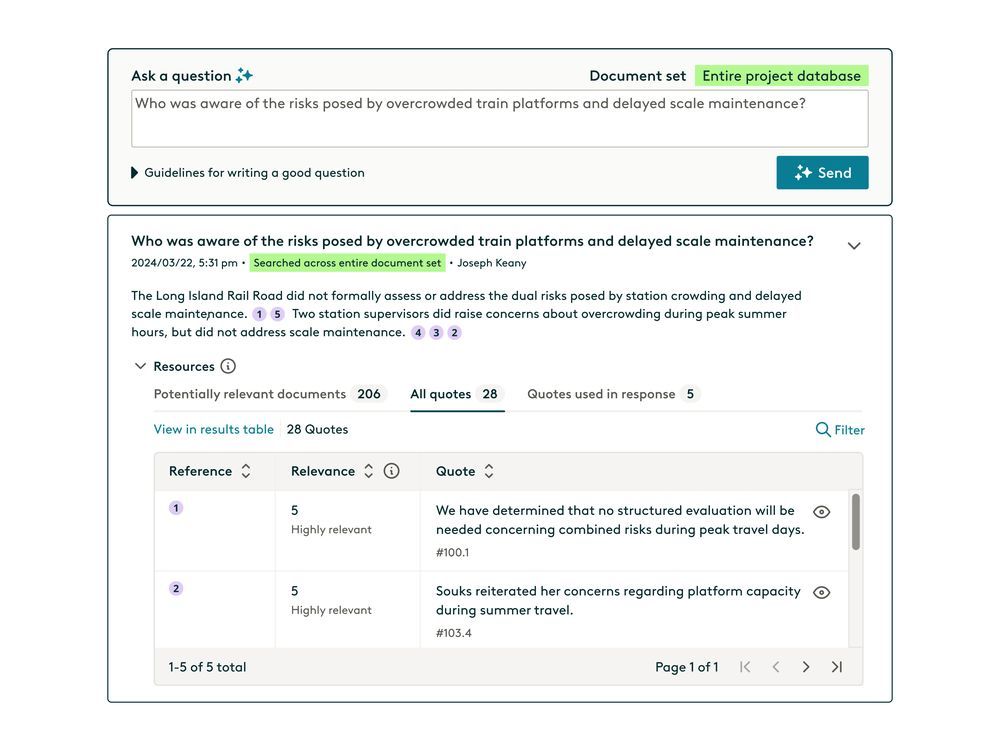
Task: Sort the table by the Reference column arrows
Action: pos(246,471)
